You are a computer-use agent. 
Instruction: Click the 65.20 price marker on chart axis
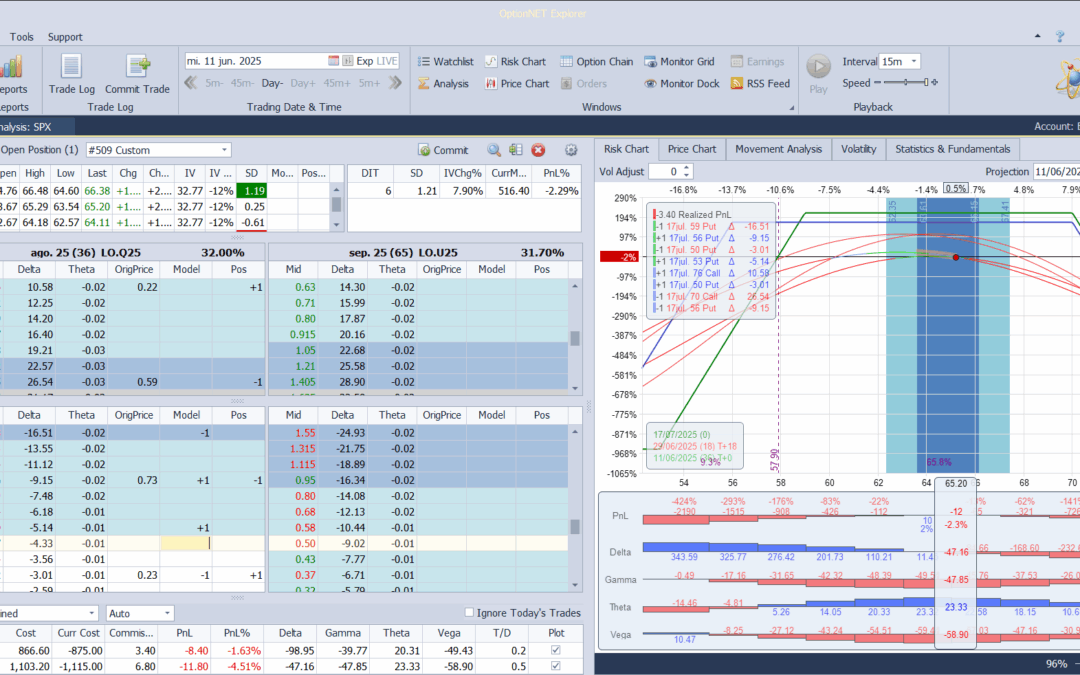[x=955, y=484]
